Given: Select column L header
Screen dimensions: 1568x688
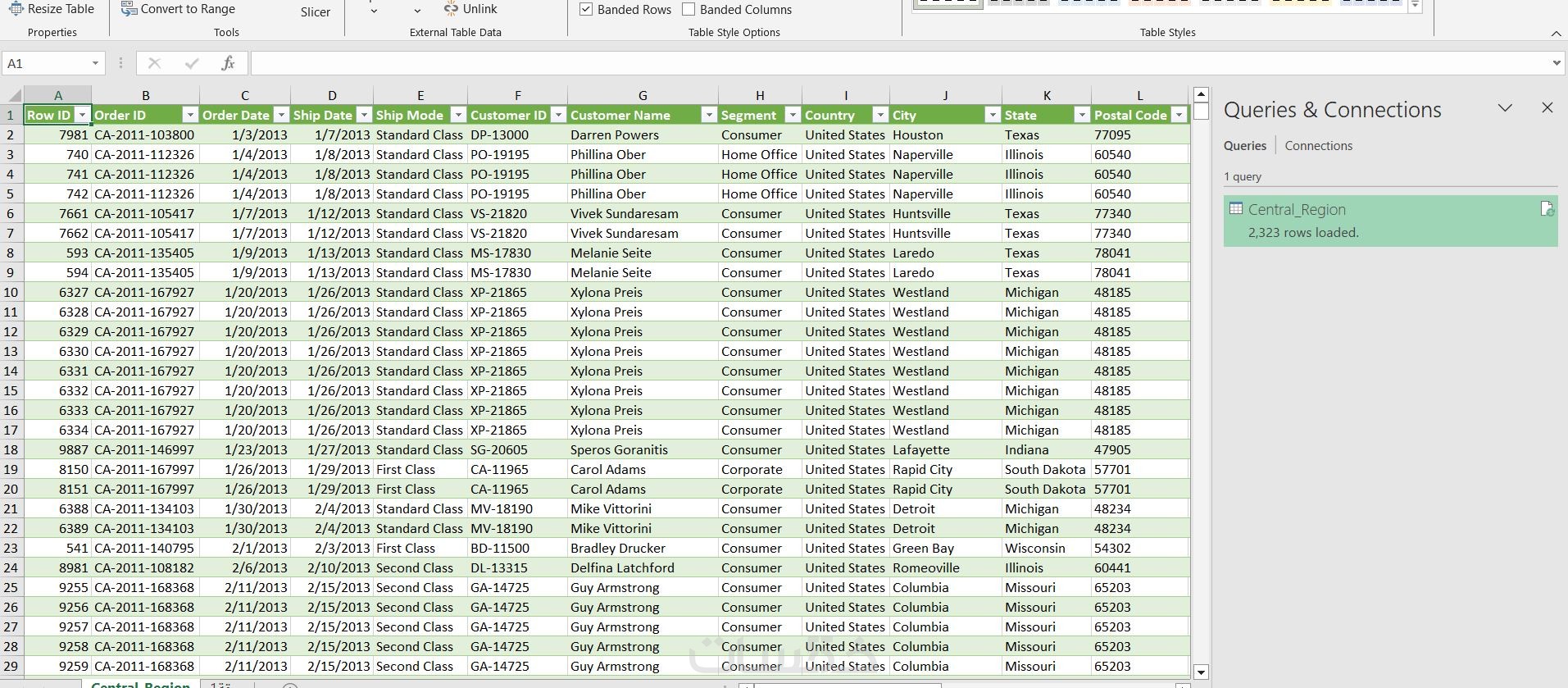Looking at the screenshot, I should point(1140,95).
